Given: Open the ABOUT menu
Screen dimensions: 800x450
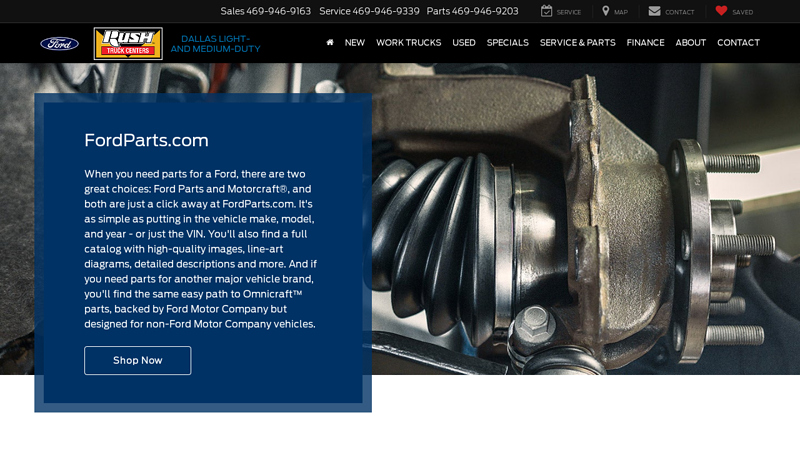Looking at the screenshot, I should click(x=691, y=43).
